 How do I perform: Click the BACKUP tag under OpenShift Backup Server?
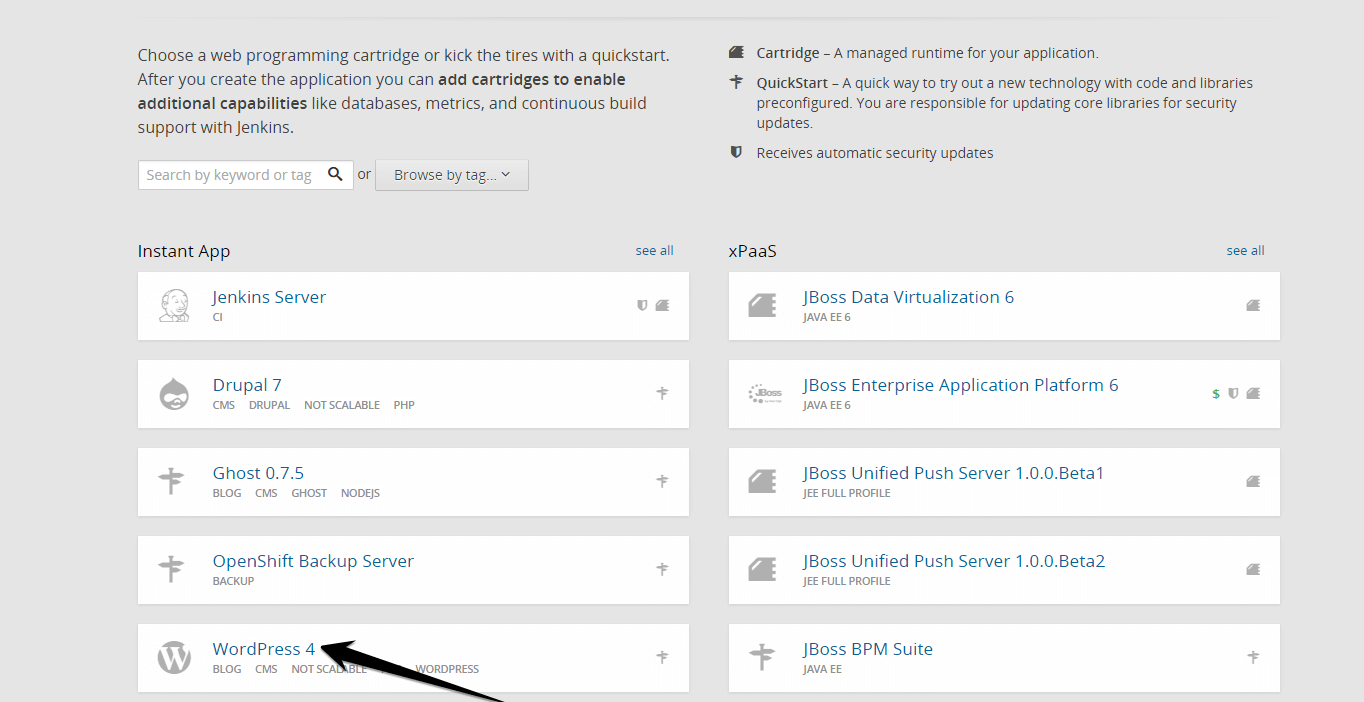click(233, 581)
